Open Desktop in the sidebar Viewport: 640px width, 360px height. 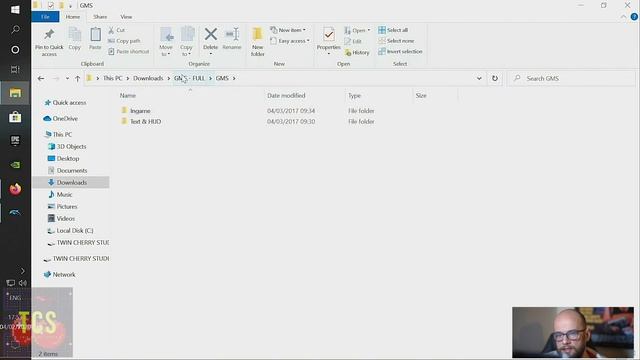63,158
